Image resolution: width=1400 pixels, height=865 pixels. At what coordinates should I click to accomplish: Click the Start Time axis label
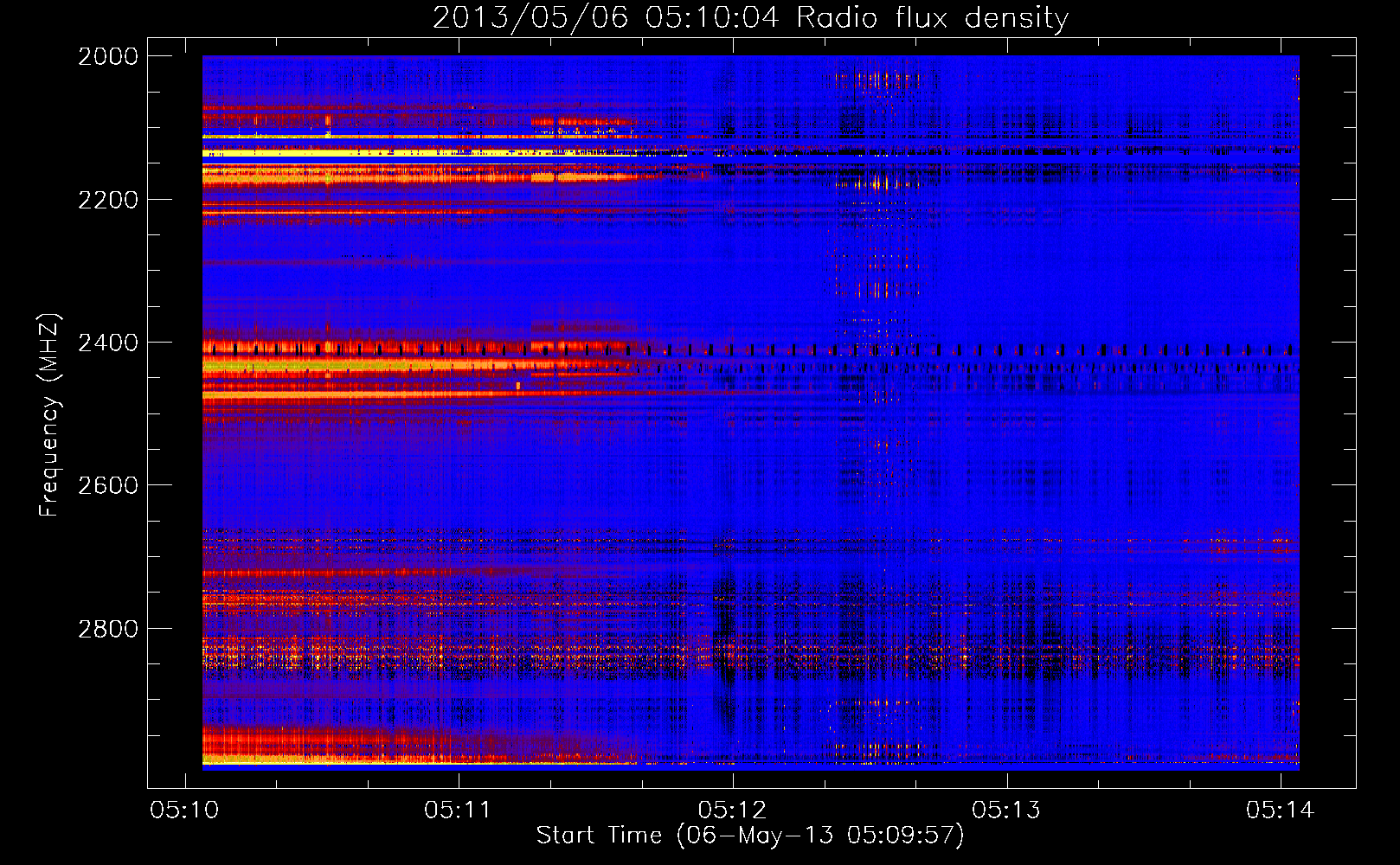pyautogui.click(x=750, y=836)
